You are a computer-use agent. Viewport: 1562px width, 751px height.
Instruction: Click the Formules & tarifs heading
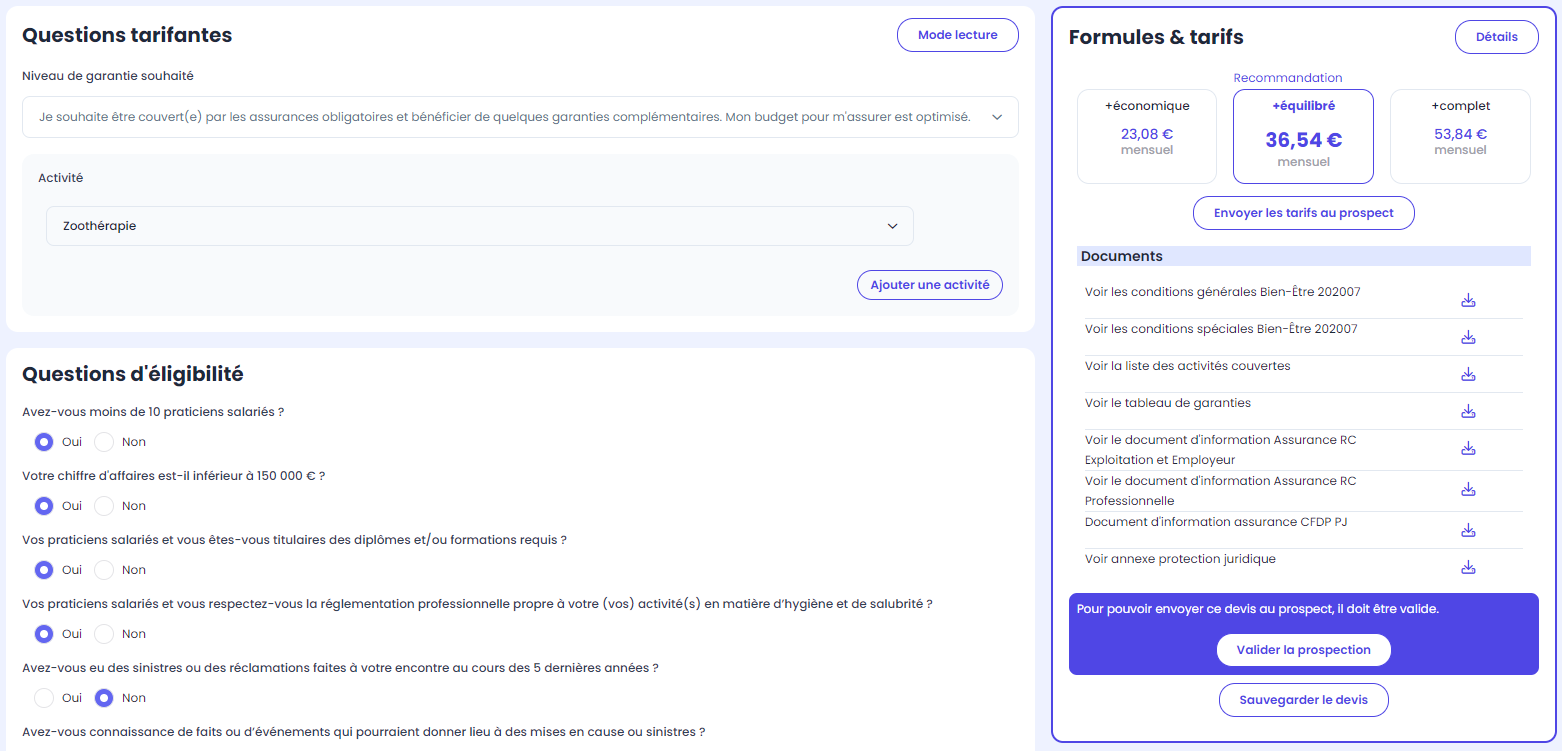(1156, 38)
